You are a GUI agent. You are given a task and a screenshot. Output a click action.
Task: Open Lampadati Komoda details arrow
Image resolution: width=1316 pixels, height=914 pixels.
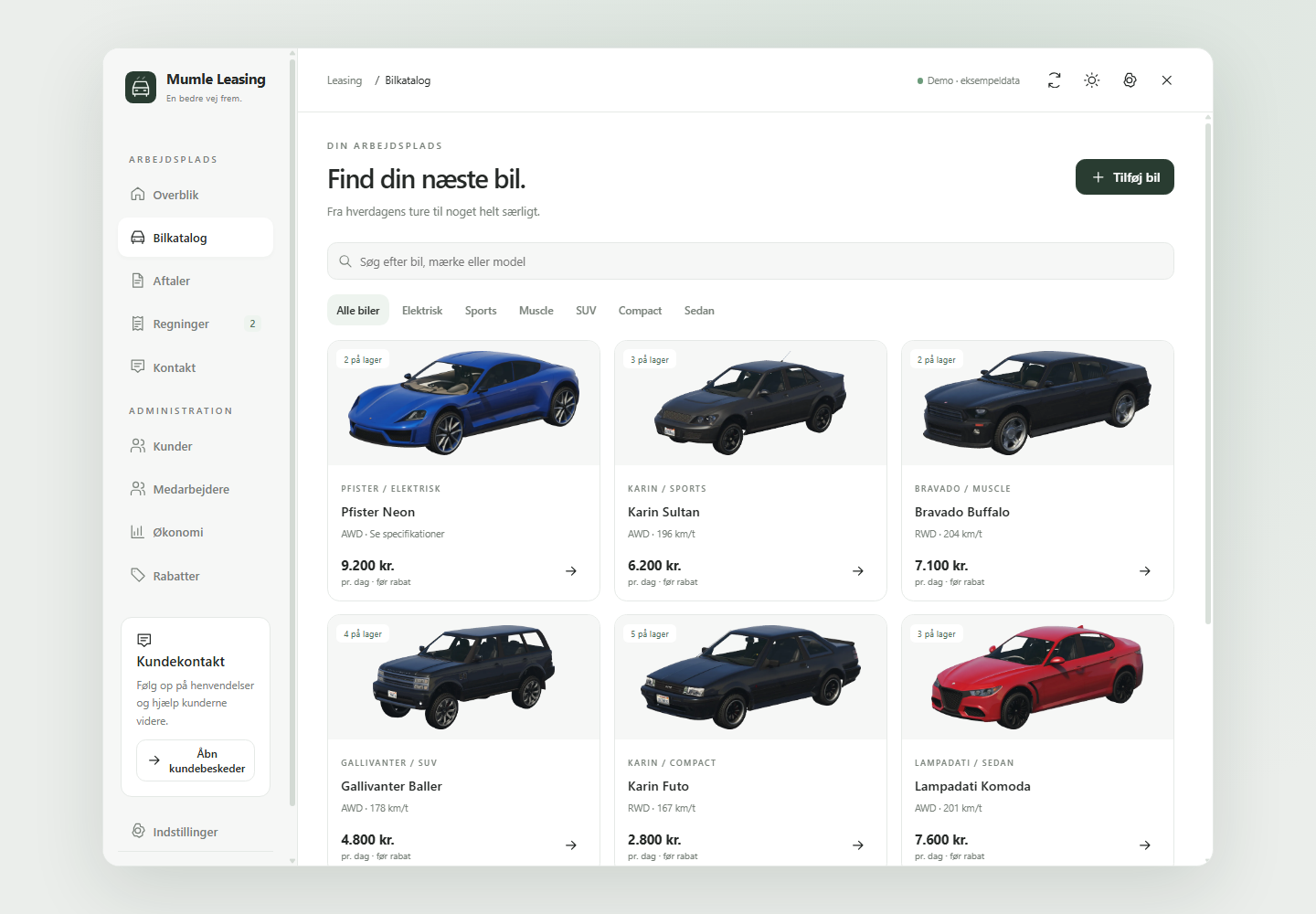pyautogui.click(x=1145, y=845)
